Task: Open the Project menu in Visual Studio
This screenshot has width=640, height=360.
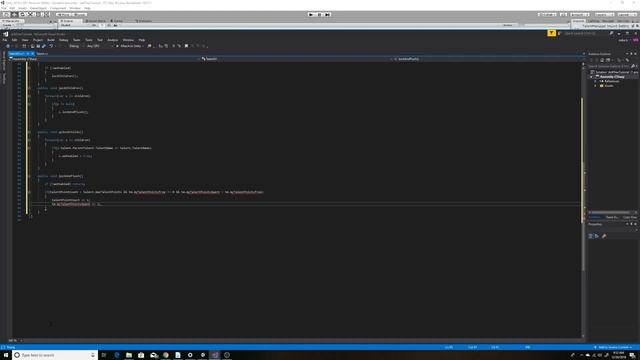Action: coord(38,40)
